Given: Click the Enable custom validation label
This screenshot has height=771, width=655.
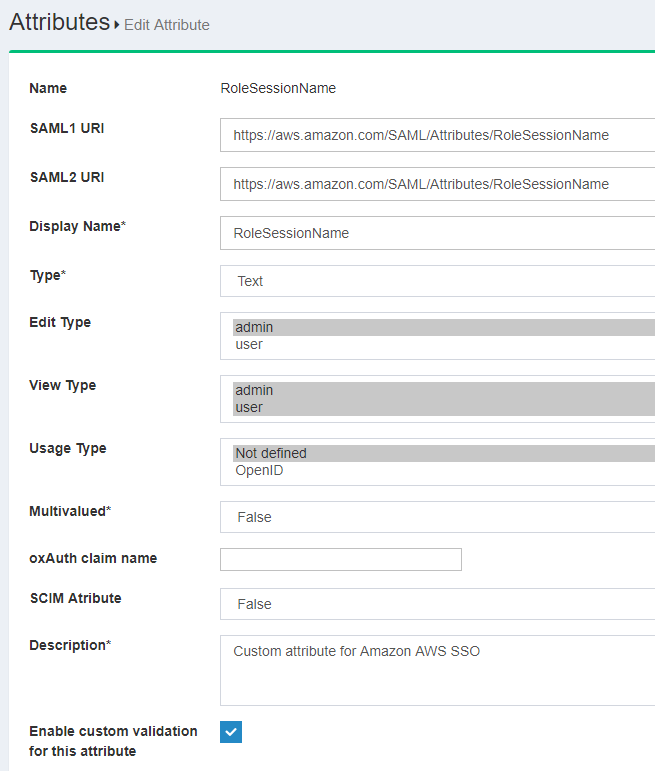Looking at the screenshot, I should [113, 741].
